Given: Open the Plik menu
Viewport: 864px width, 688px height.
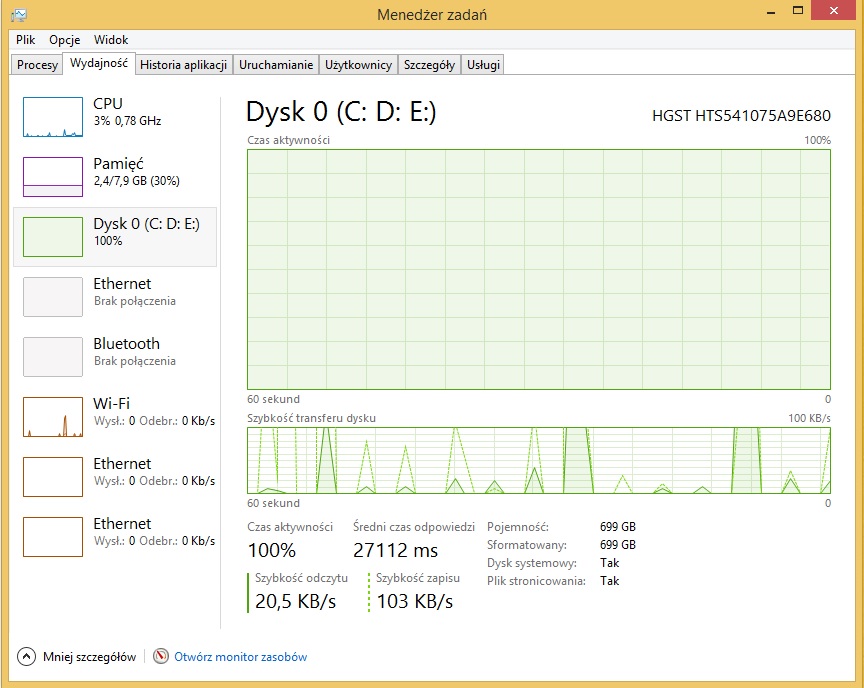Looking at the screenshot, I should coord(26,40).
